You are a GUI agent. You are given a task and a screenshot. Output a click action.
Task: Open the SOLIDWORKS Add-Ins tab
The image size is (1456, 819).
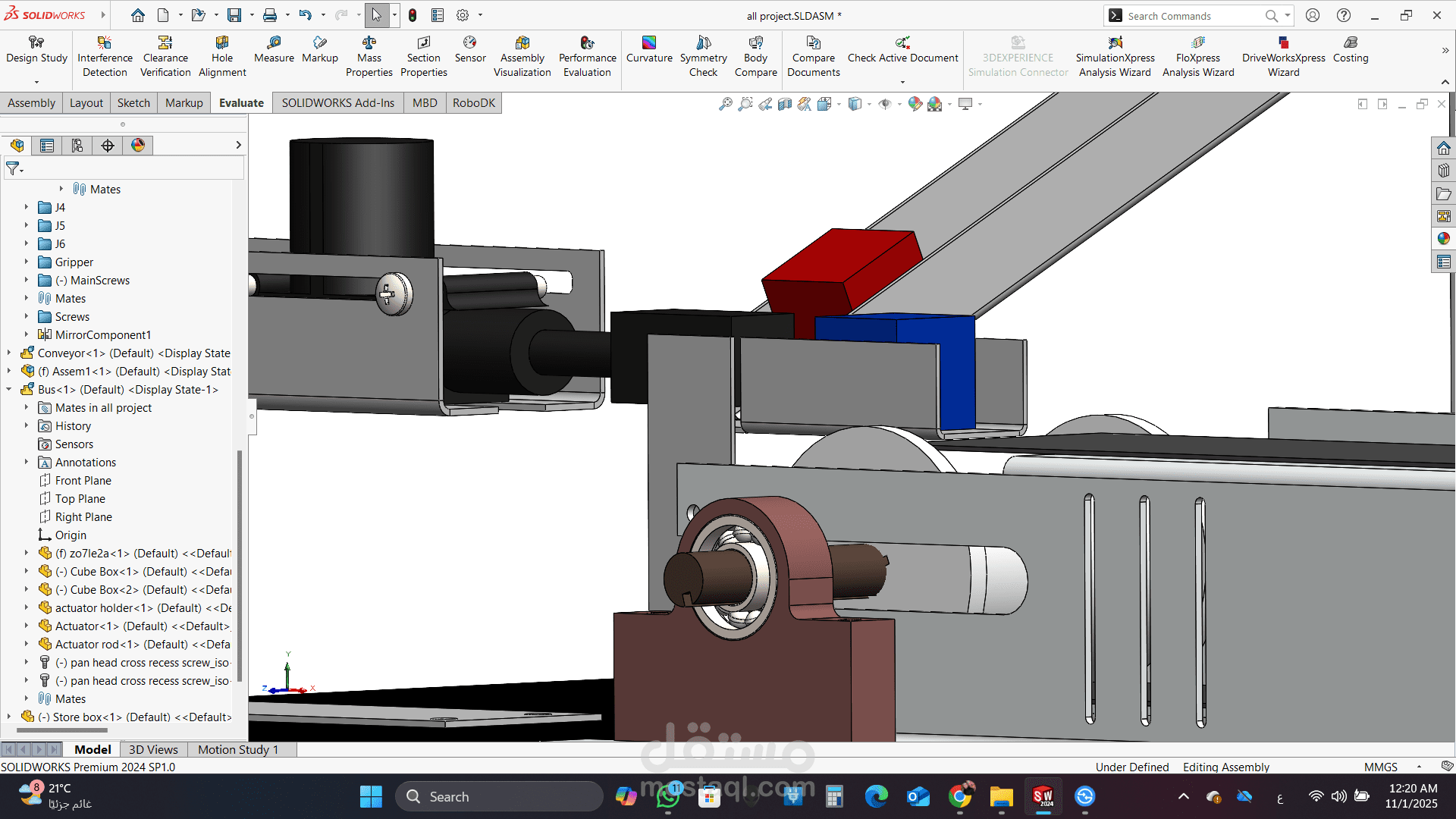point(338,103)
